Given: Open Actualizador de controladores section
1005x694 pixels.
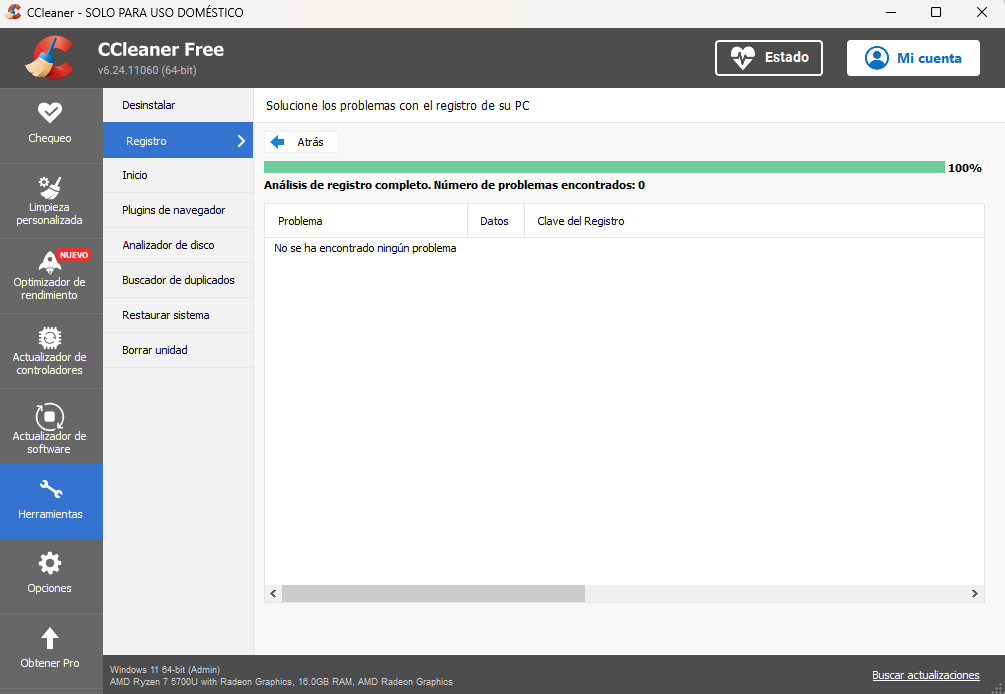Looking at the screenshot, I should coord(51,351).
